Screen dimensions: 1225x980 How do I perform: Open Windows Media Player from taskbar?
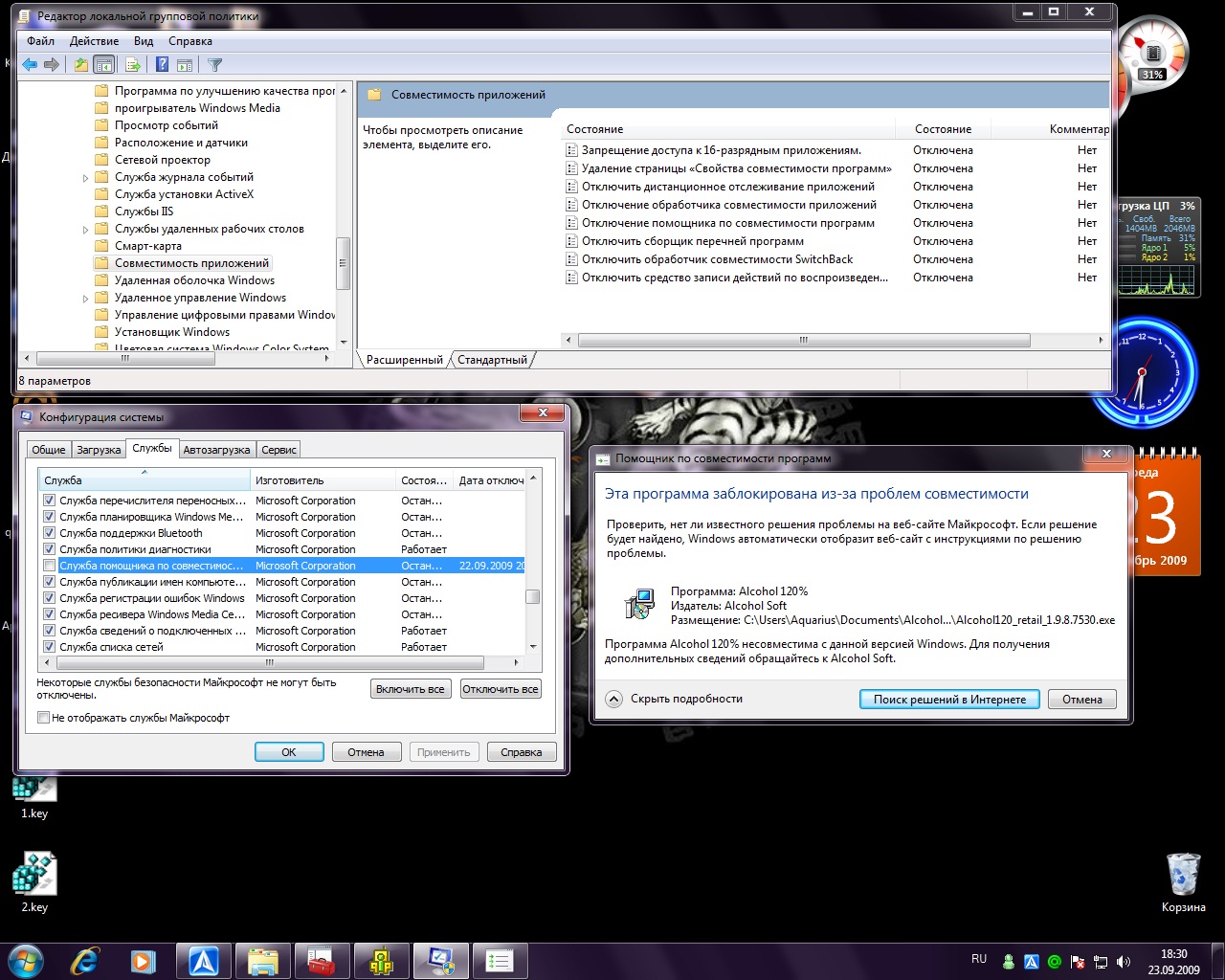pos(144,960)
